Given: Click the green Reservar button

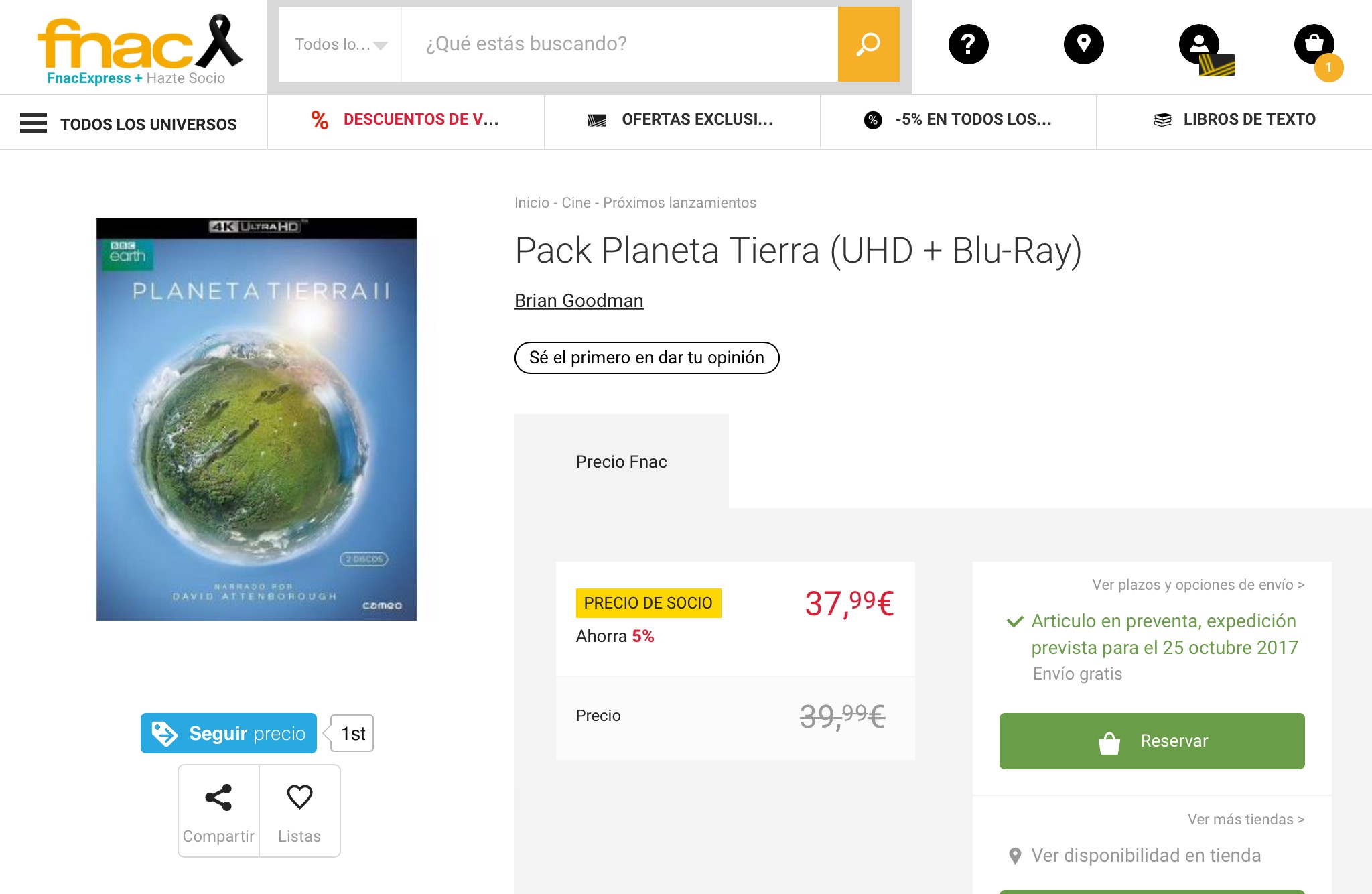Looking at the screenshot, I should [1152, 741].
